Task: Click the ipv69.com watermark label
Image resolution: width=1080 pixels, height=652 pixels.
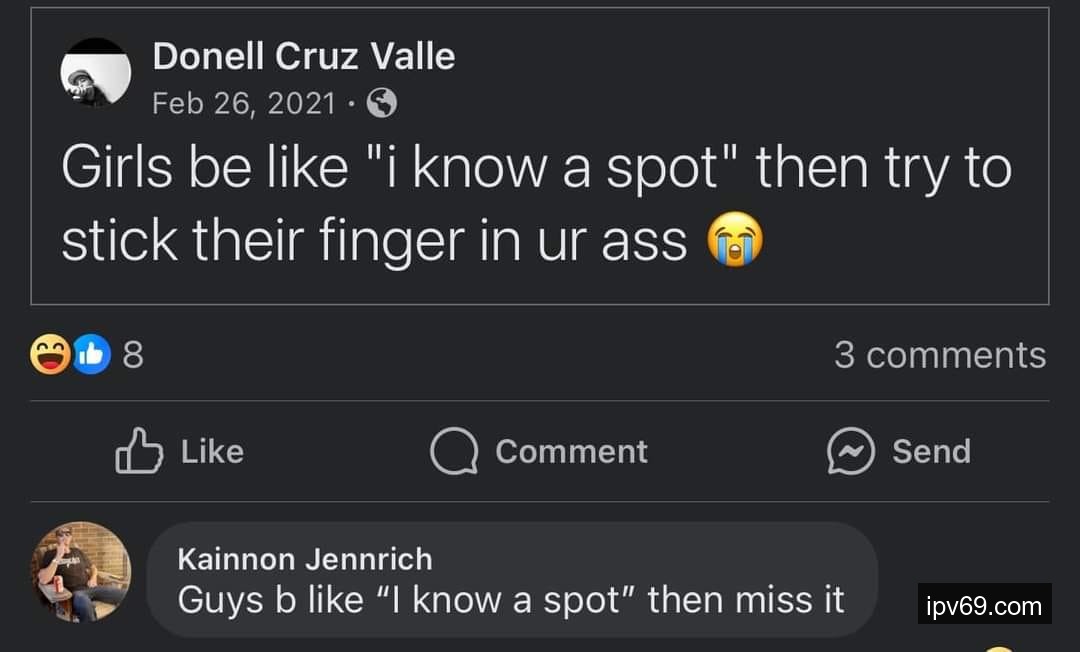Action: 984,604
